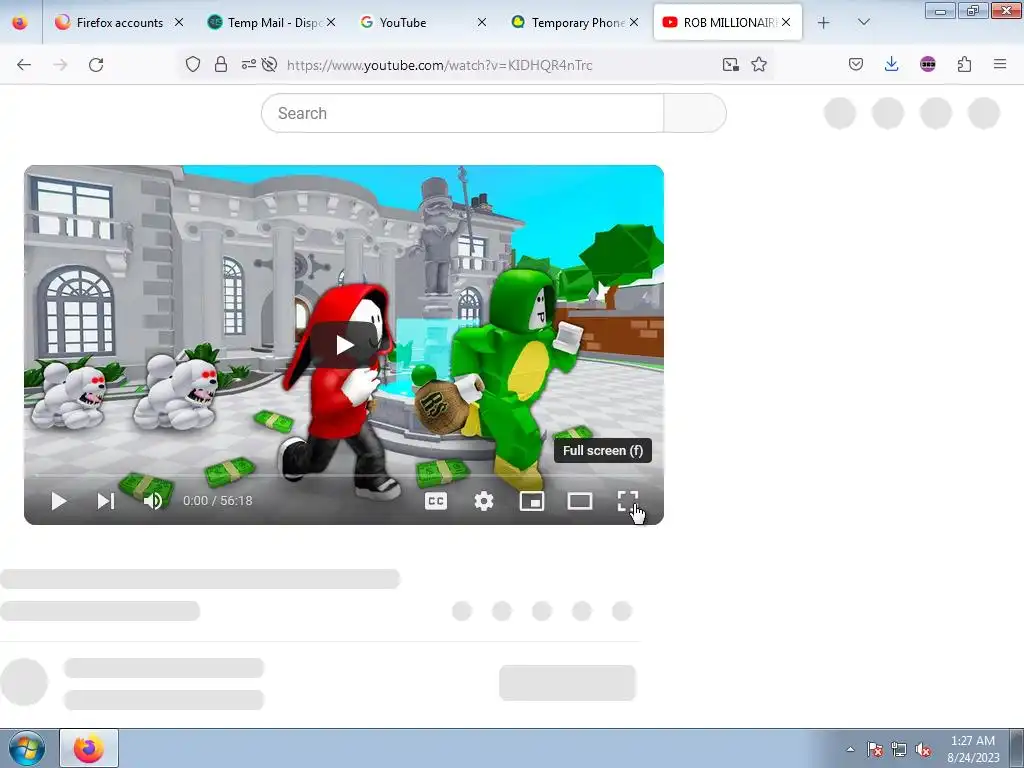The image size is (1024, 768).
Task: Show hidden system tray icons
Action: pos(850,749)
